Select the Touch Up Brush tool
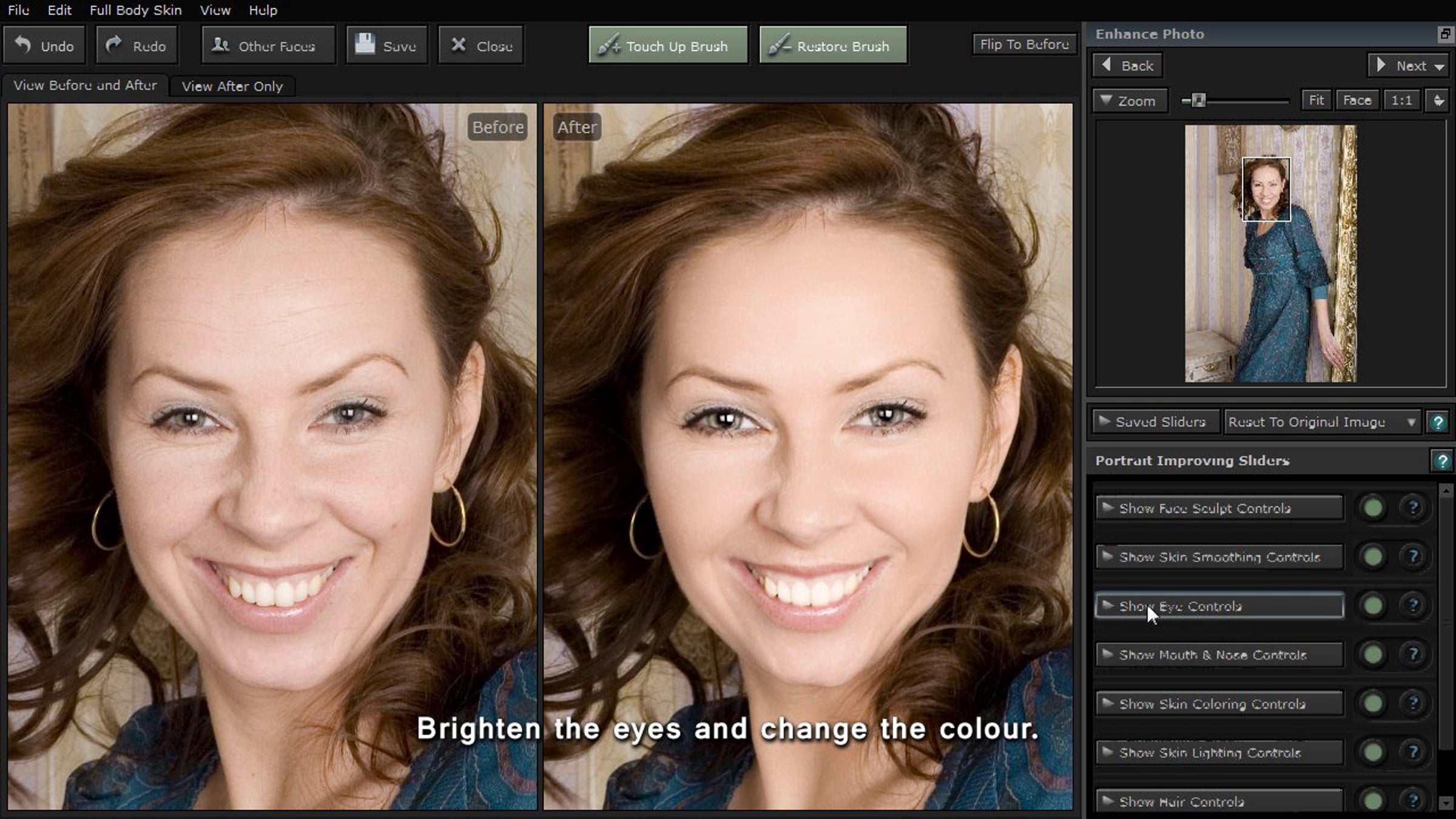This screenshot has width=1456, height=819. point(668,45)
